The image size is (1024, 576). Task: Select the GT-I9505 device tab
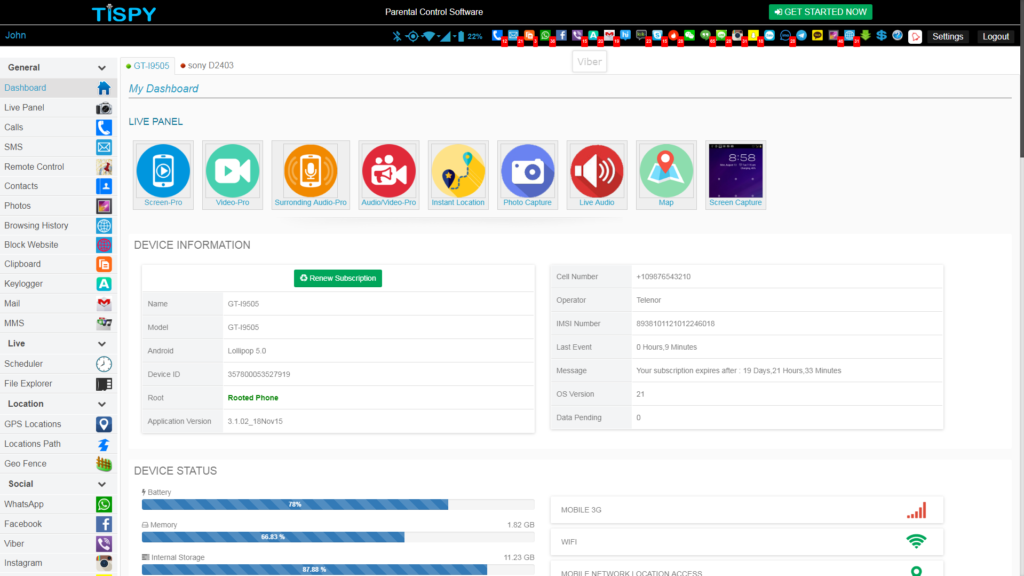(x=148, y=65)
